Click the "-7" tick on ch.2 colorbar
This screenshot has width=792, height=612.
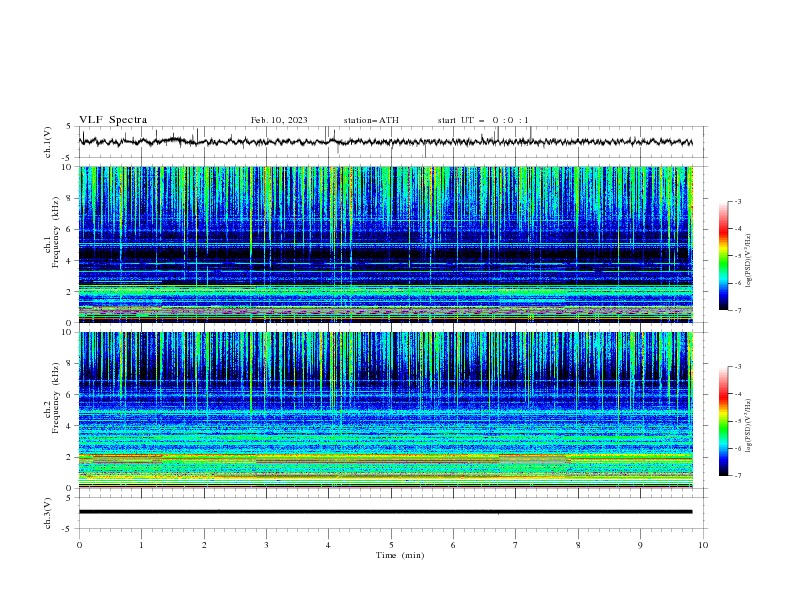738,475
